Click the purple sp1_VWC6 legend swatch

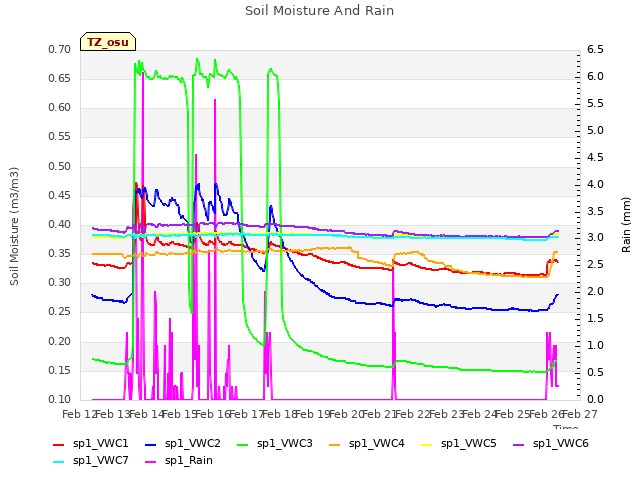pyautogui.click(x=519, y=444)
